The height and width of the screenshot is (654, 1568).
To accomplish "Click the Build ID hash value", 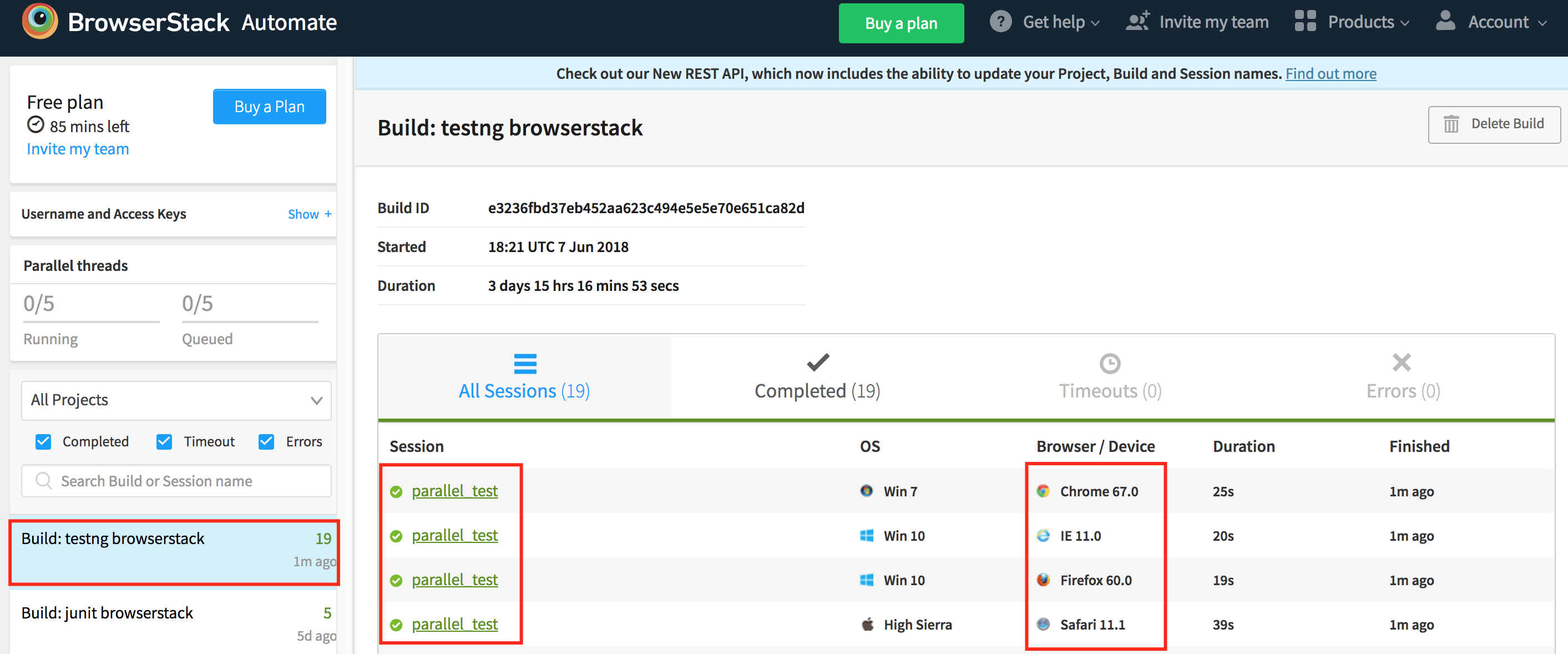I will [x=646, y=208].
